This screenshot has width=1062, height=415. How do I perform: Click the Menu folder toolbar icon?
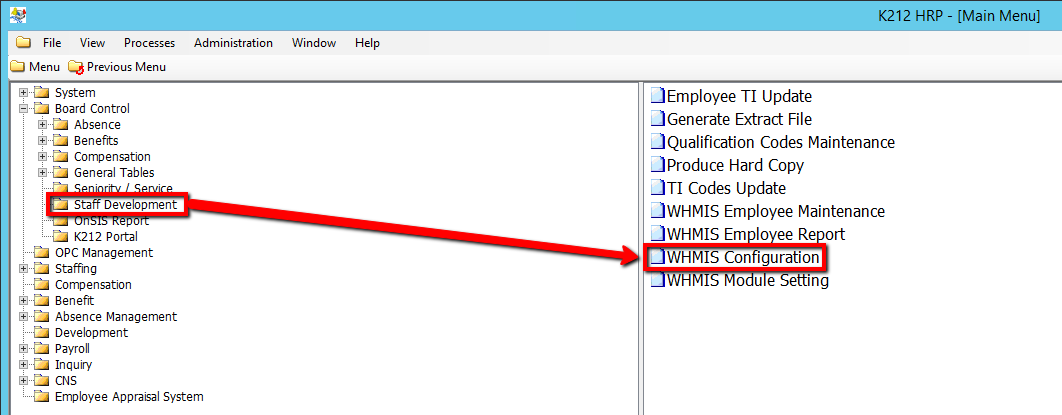(x=17, y=67)
